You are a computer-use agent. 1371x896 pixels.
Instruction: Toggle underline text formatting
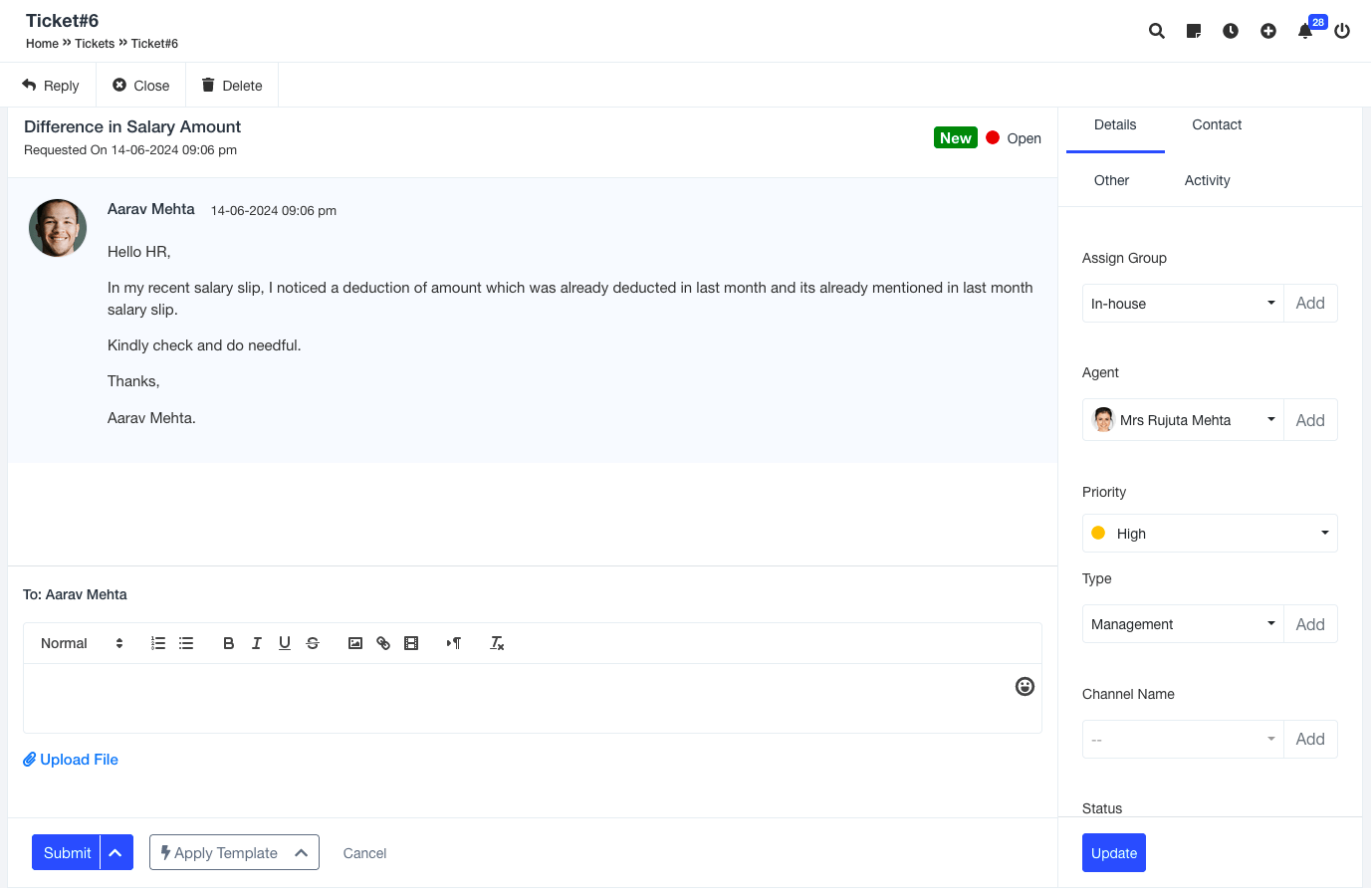click(x=285, y=643)
